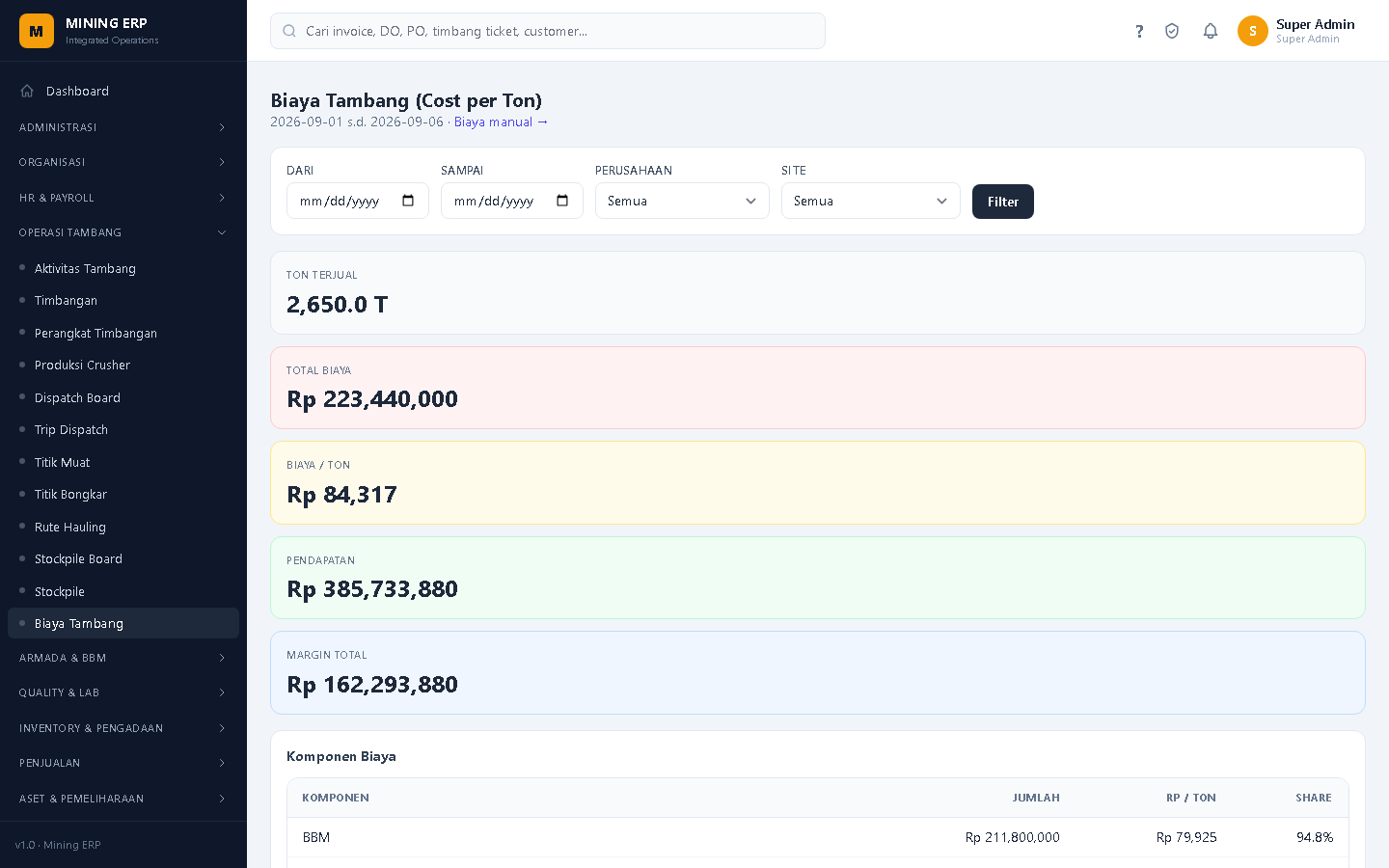Click the Mining ERP logo icon
Screen dimensions: 1389x868
tap(37, 31)
